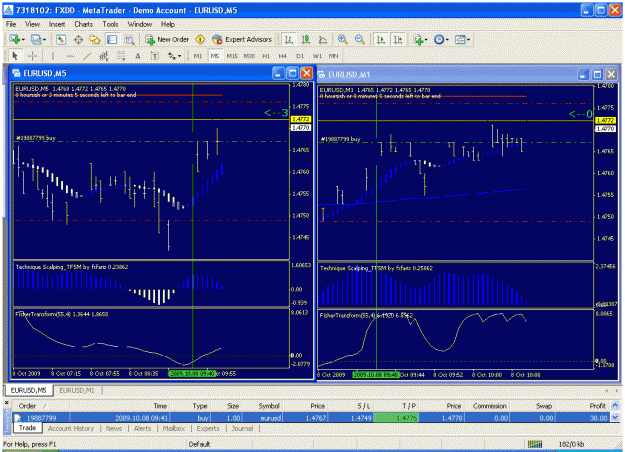
Task: Switch timeframe to H4
Action: 283,56
